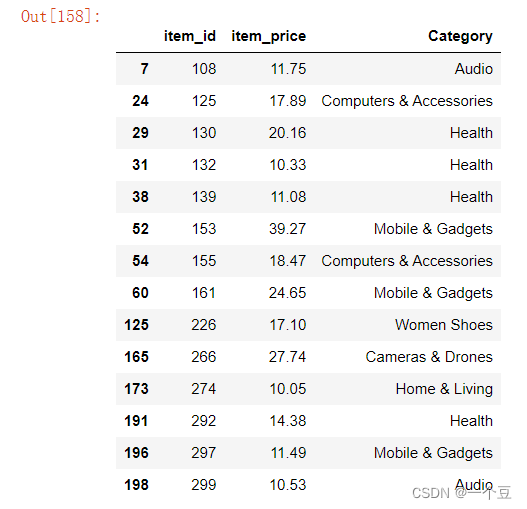Click row index 31
Image resolution: width=527 pixels, height=509 pixels.
click(140, 165)
